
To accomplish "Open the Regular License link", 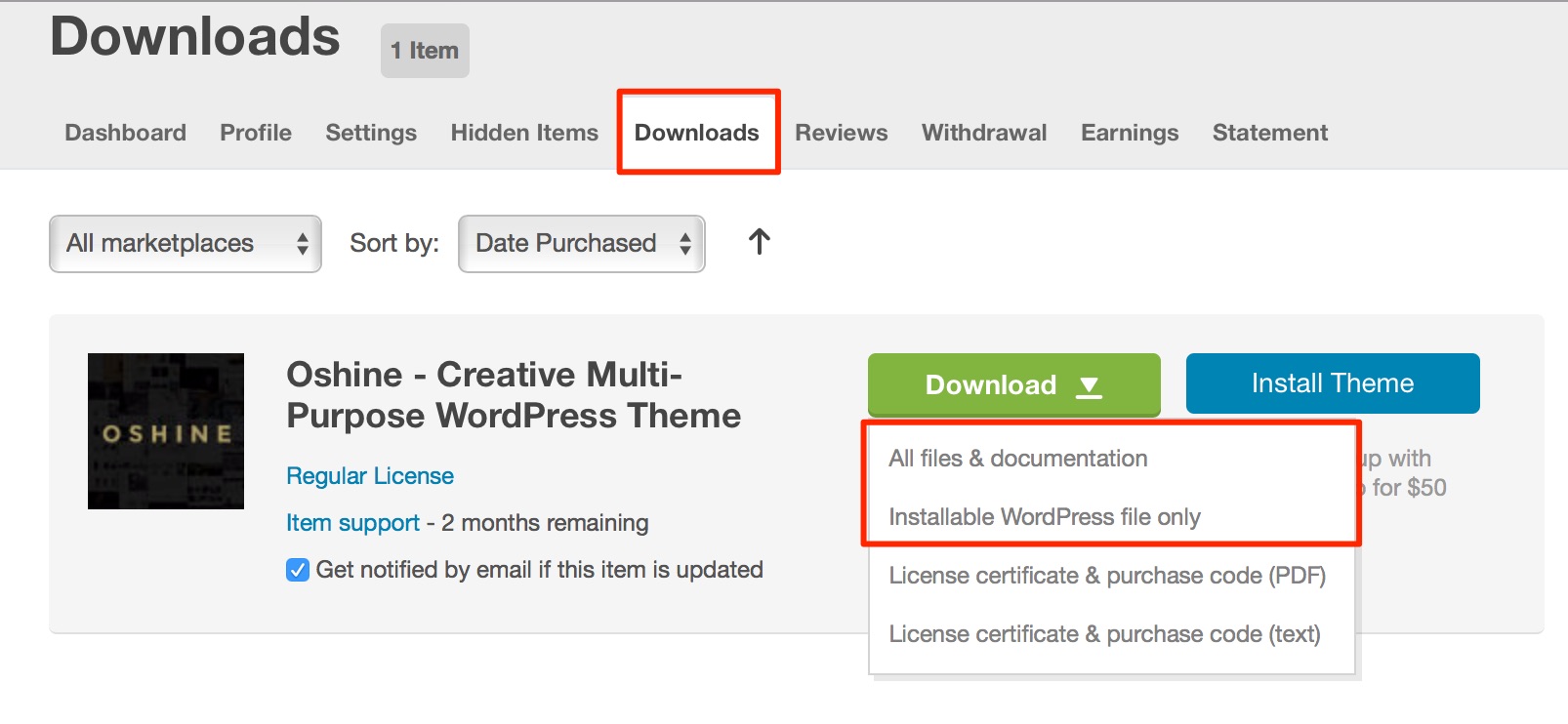I will [x=370, y=476].
